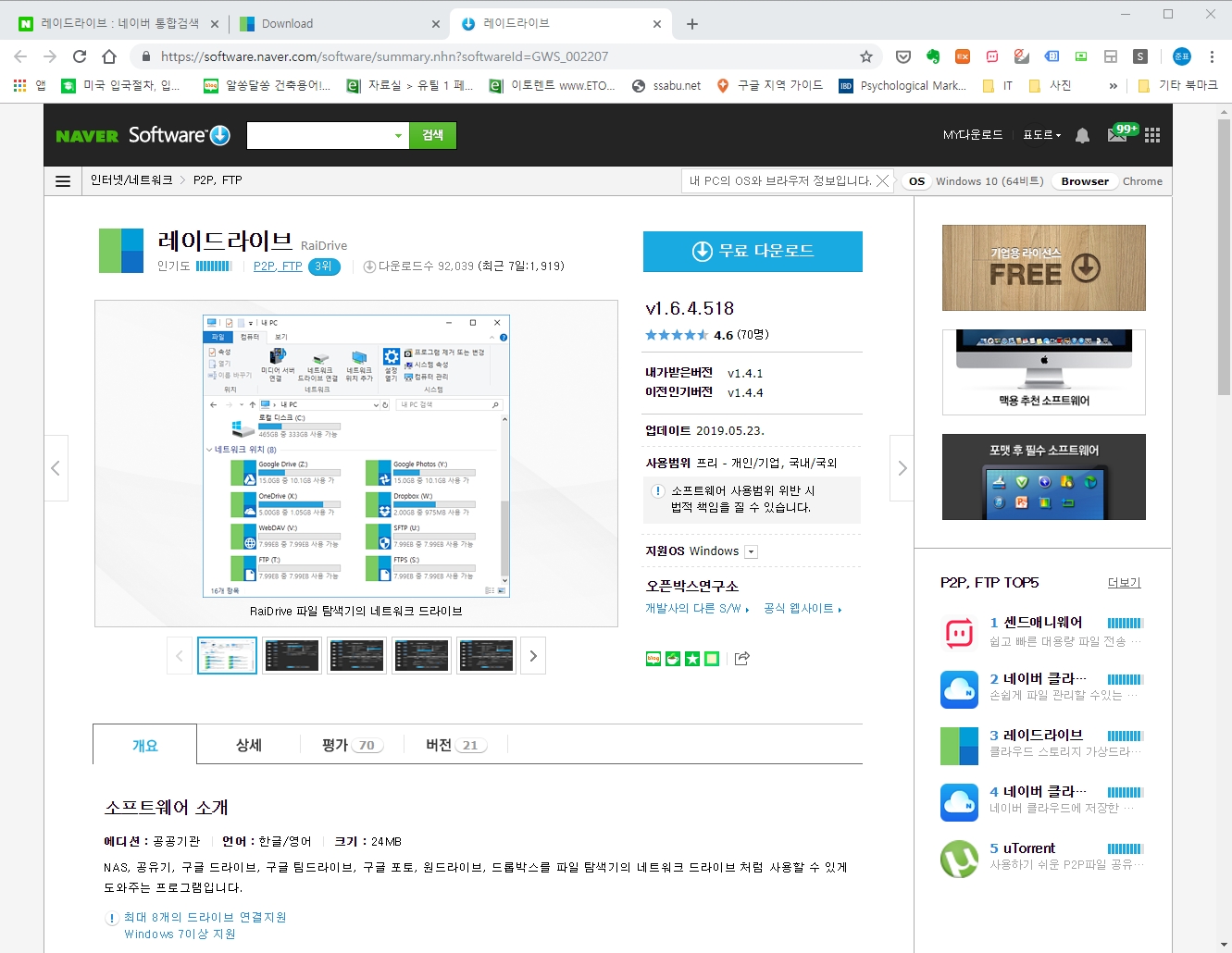Image resolution: width=1232 pixels, height=953 pixels.
Task: Open the notification bell on the Naver header
Action: point(1082,135)
